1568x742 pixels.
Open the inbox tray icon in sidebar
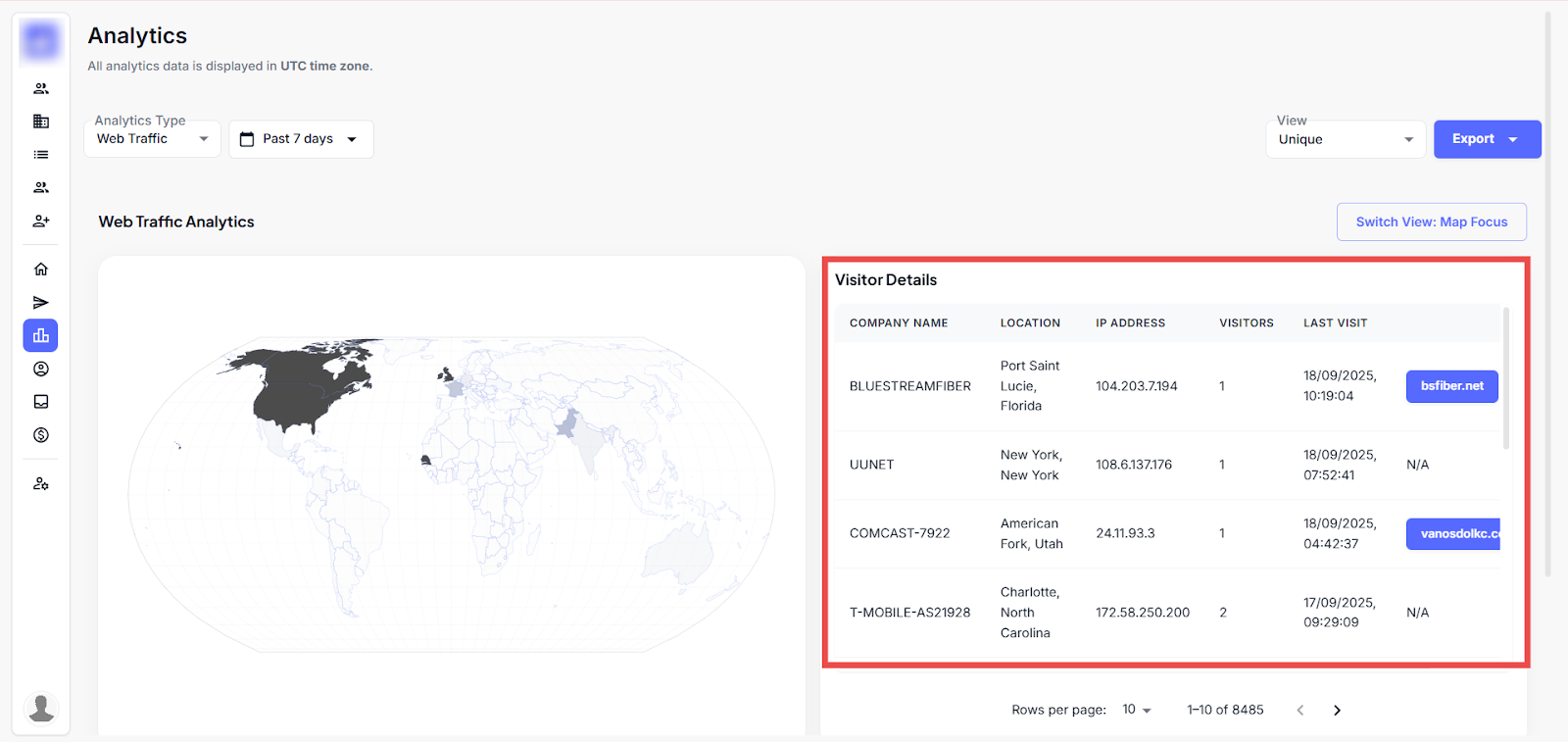[x=41, y=402]
